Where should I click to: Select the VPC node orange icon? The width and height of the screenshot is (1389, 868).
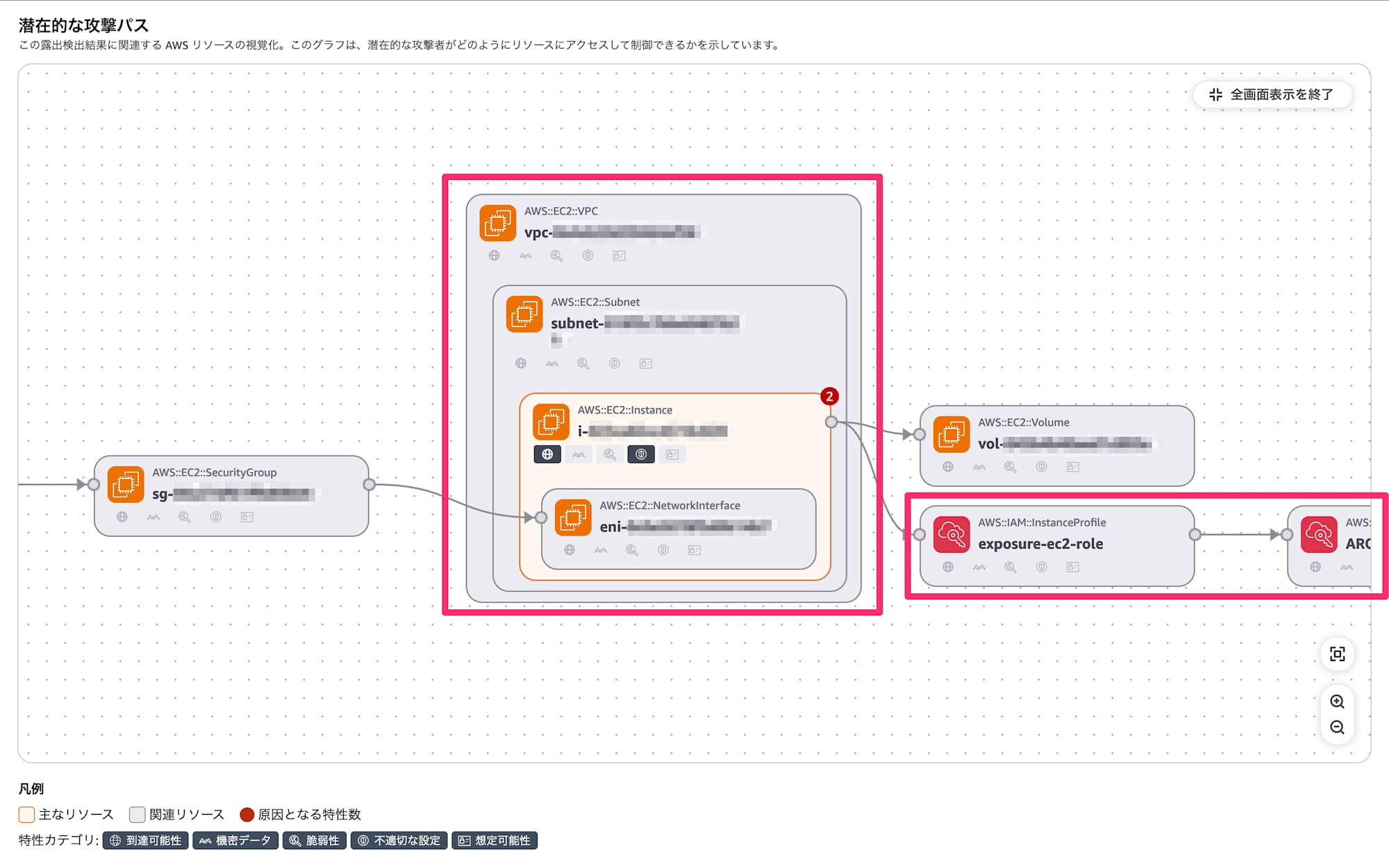[497, 223]
